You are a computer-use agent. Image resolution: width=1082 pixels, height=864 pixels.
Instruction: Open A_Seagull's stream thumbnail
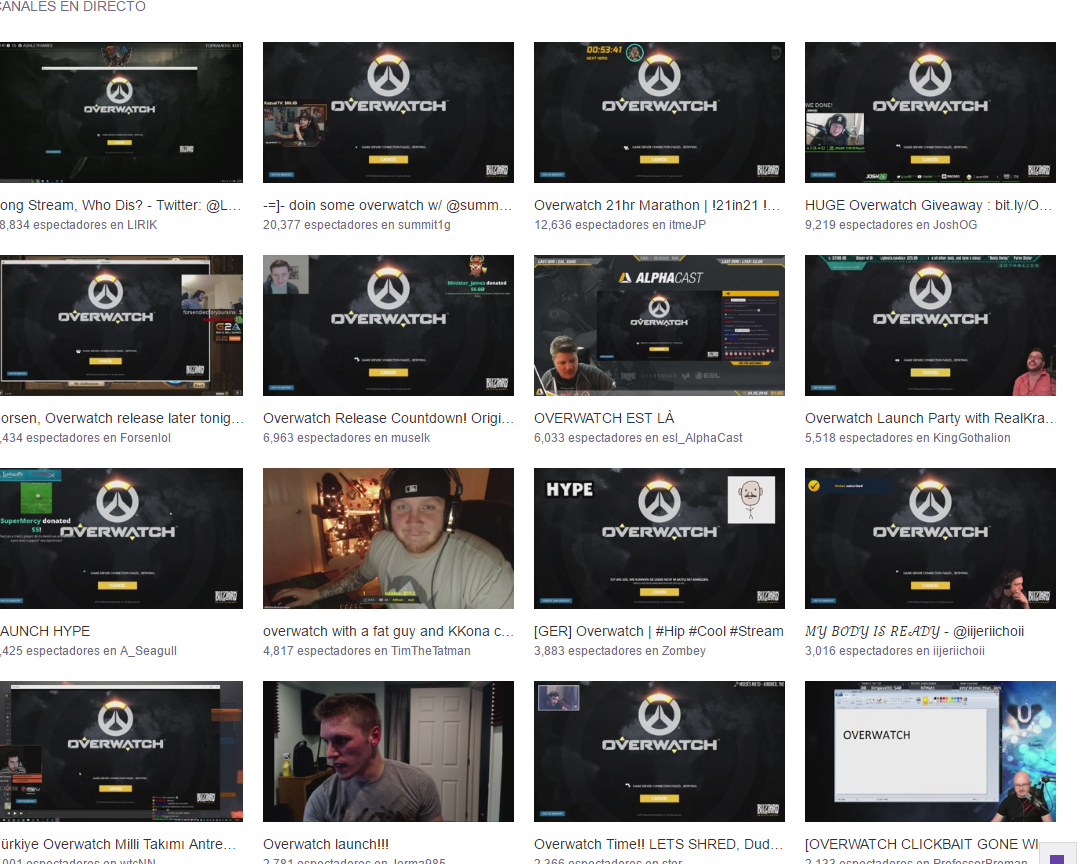[x=121, y=538]
